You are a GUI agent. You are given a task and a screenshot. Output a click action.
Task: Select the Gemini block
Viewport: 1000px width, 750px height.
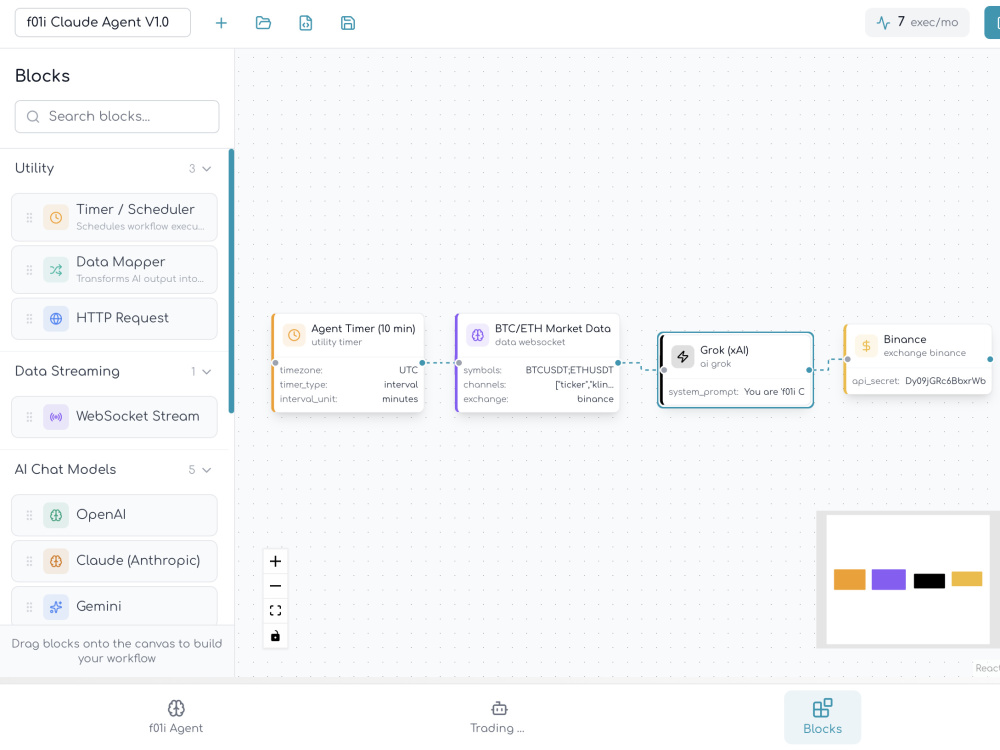point(114,606)
